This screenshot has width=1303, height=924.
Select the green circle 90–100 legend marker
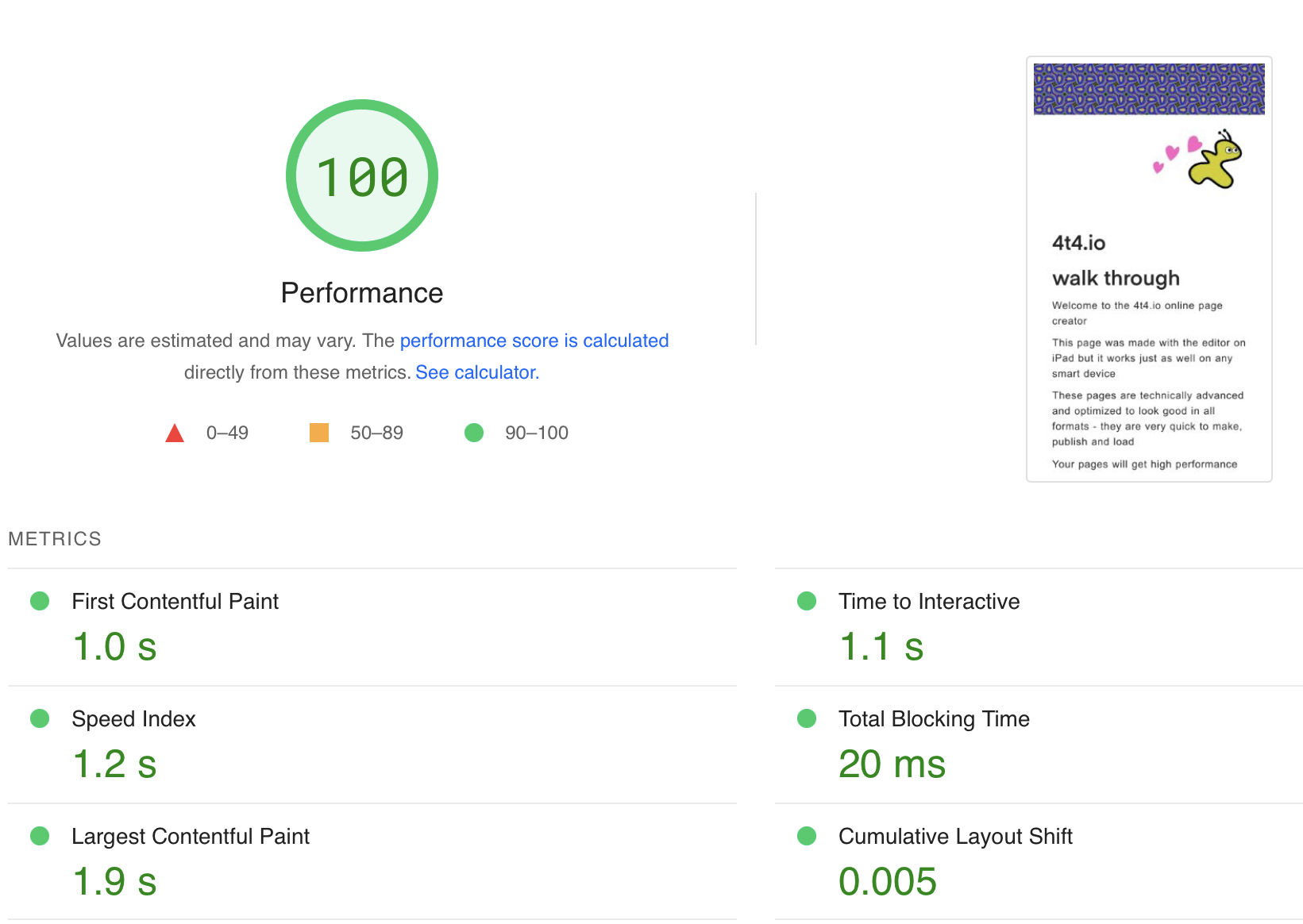pyautogui.click(x=474, y=433)
